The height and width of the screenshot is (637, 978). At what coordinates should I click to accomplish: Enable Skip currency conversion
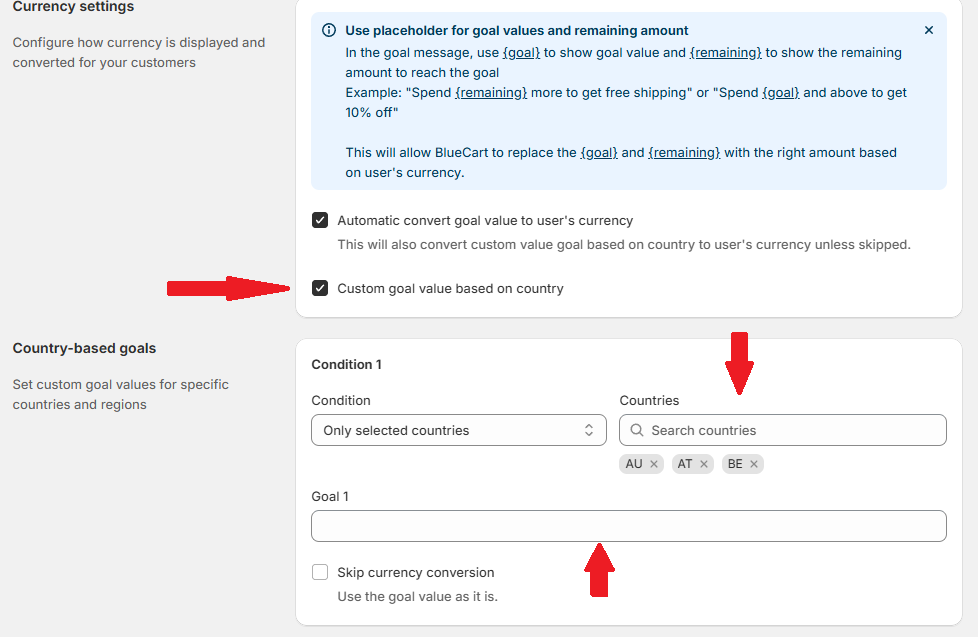[x=320, y=572]
